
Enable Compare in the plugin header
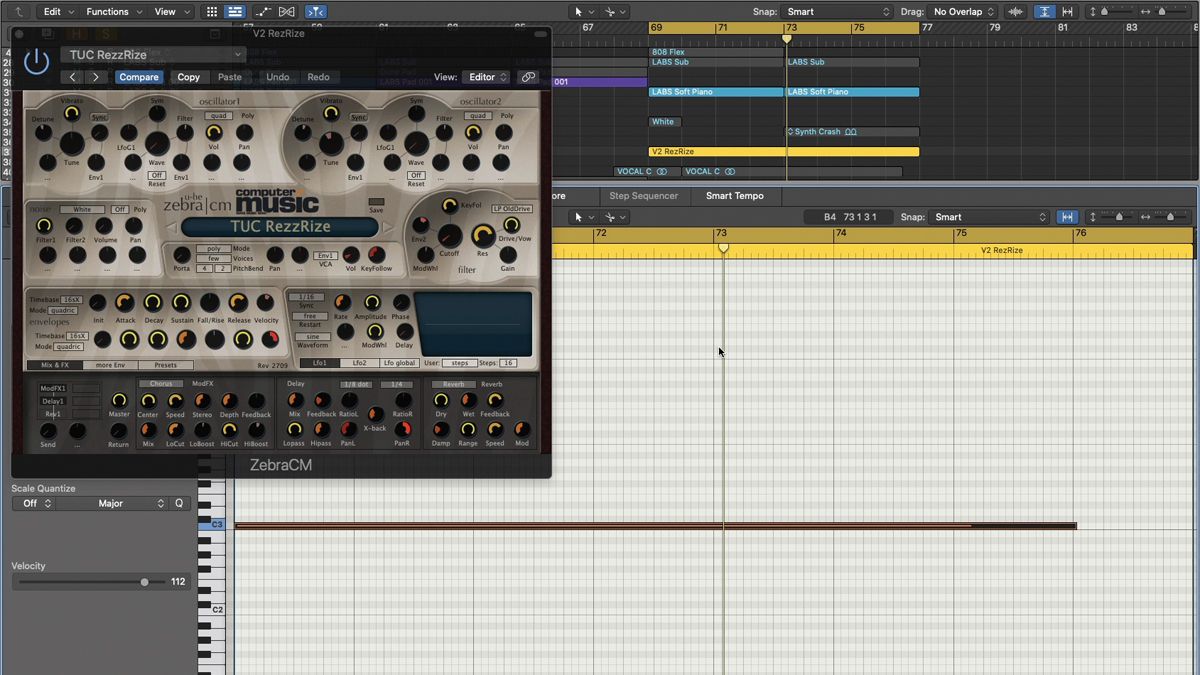[139, 76]
